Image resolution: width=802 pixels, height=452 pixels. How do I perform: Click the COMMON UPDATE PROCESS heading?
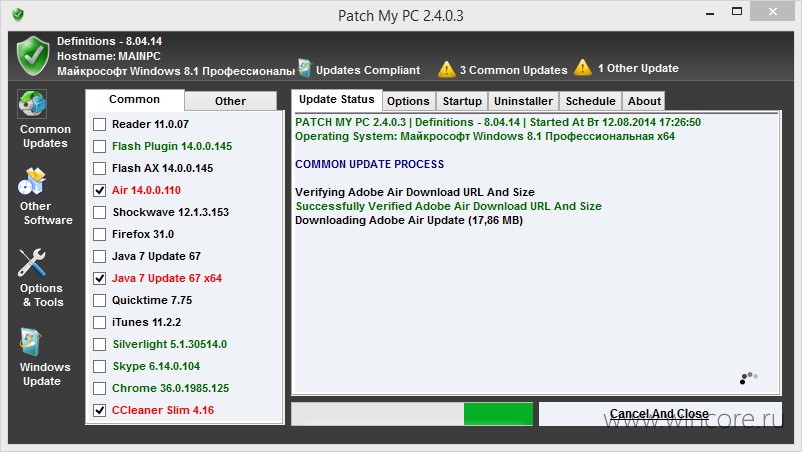(x=369, y=164)
